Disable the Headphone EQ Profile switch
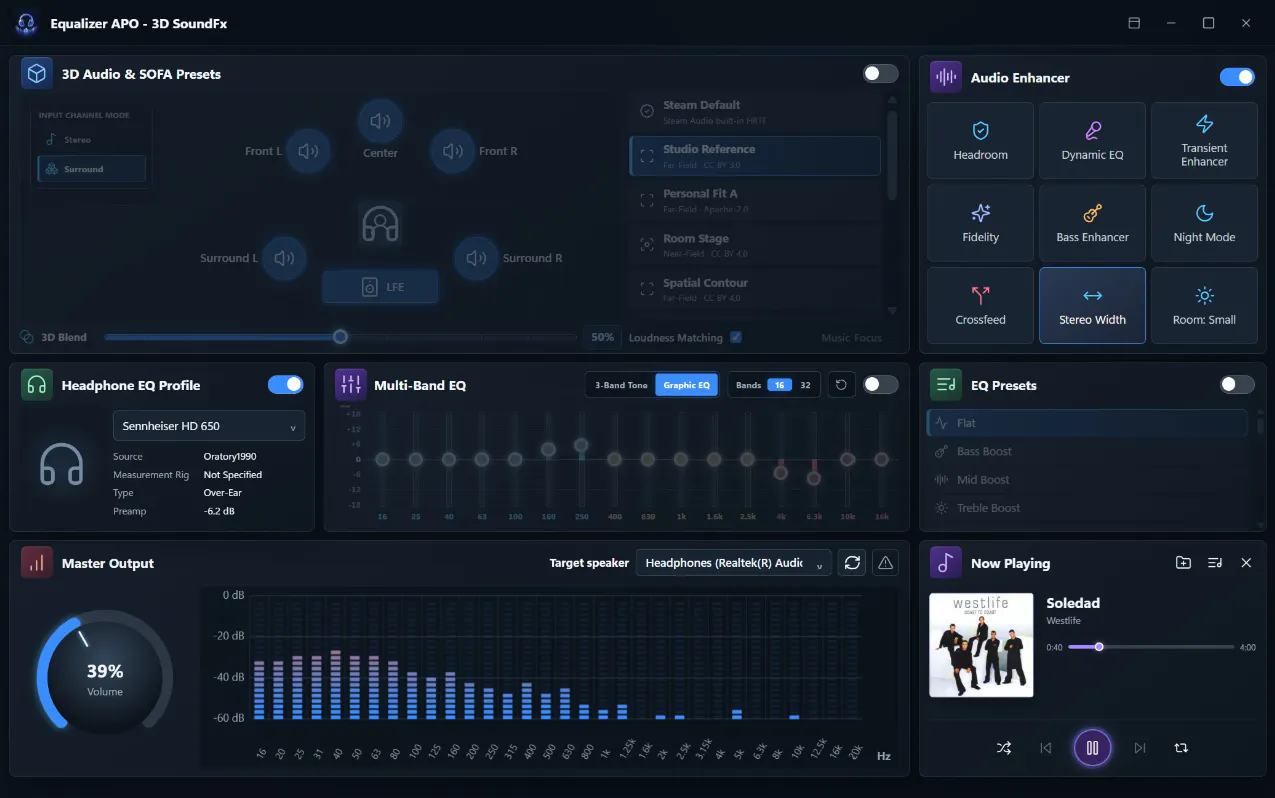Screen dimensions: 1275x798 click(286, 385)
